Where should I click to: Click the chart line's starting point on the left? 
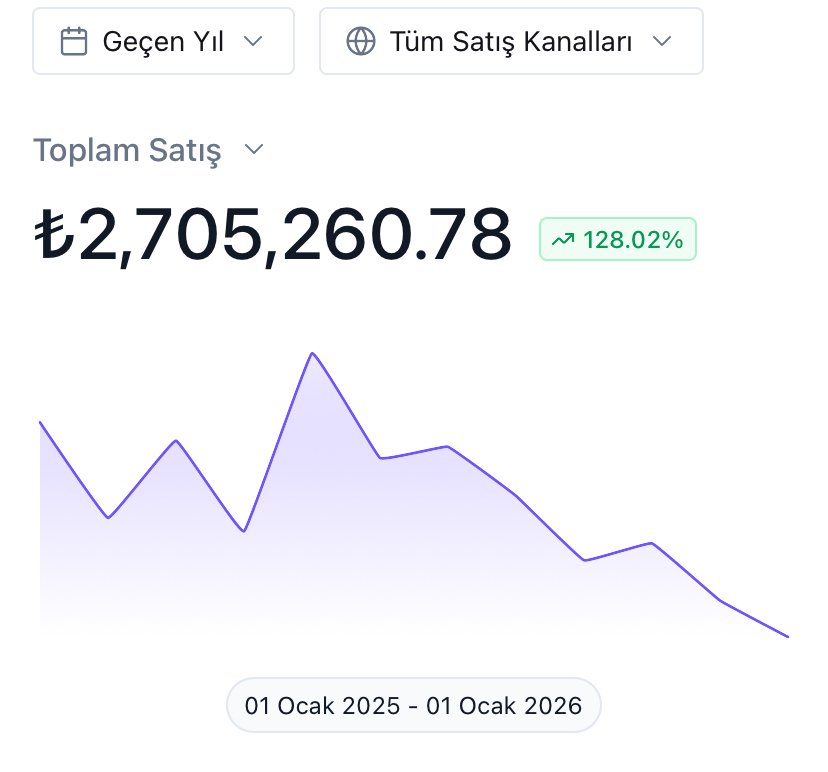tap(40, 422)
